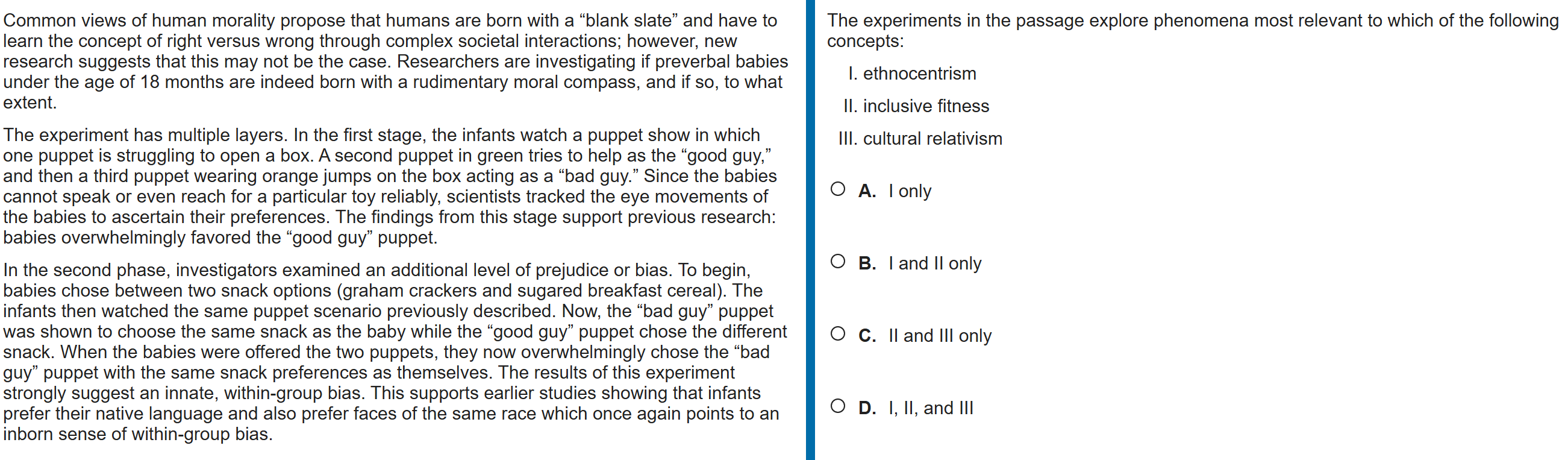Click statement "II. inclusive fitness"
The height and width of the screenshot is (460, 1568).
(916, 107)
